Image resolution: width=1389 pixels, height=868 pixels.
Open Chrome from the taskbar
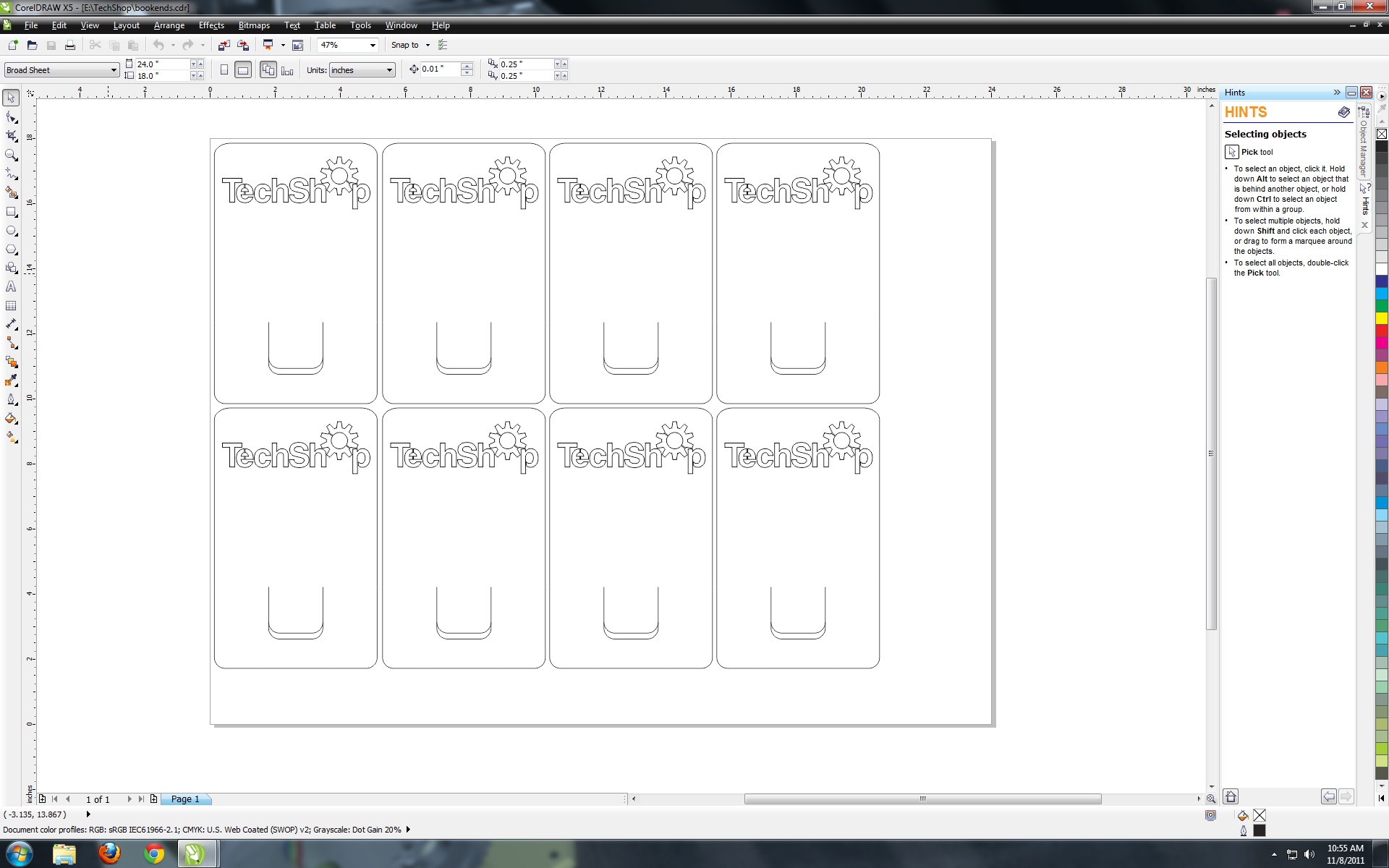click(x=153, y=854)
